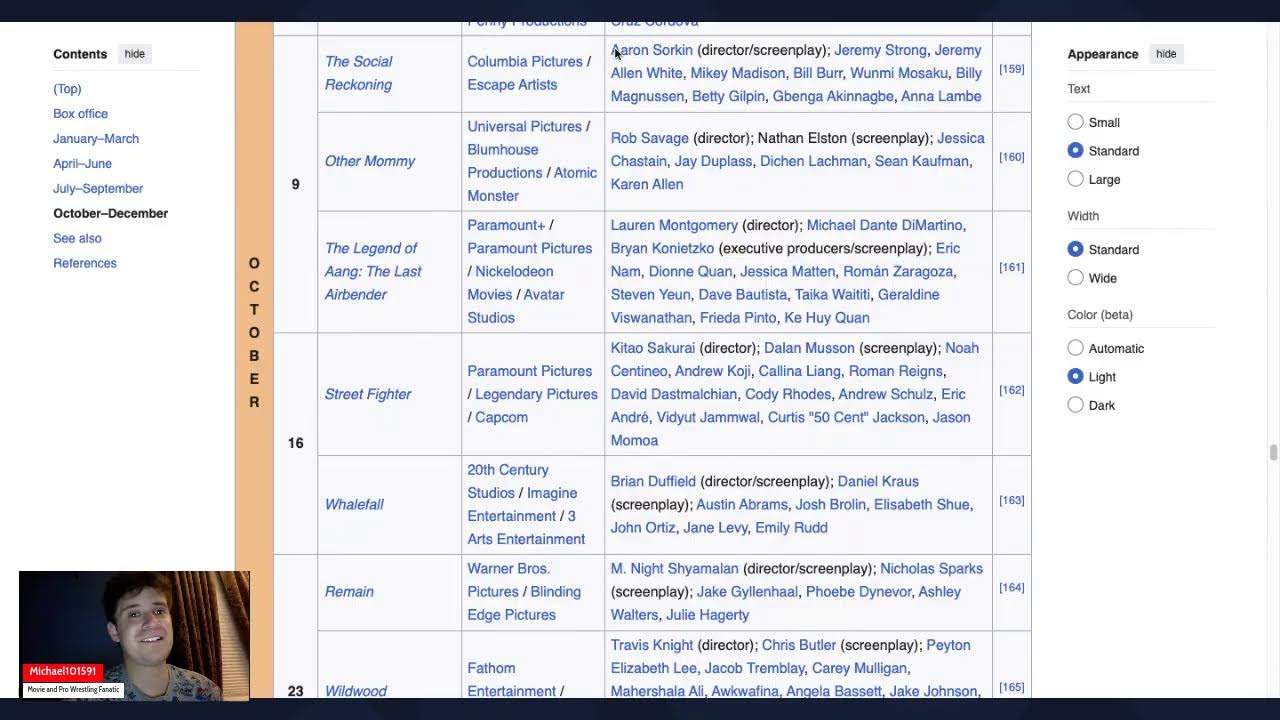Hide the Appearance panel

[x=1166, y=54]
